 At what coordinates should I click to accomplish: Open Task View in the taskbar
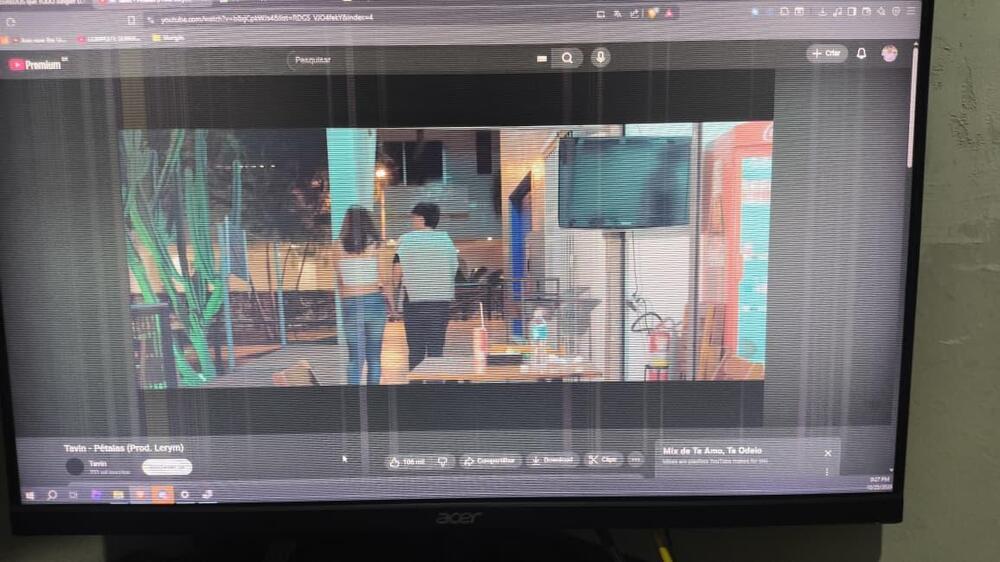[x=74, y=495]
